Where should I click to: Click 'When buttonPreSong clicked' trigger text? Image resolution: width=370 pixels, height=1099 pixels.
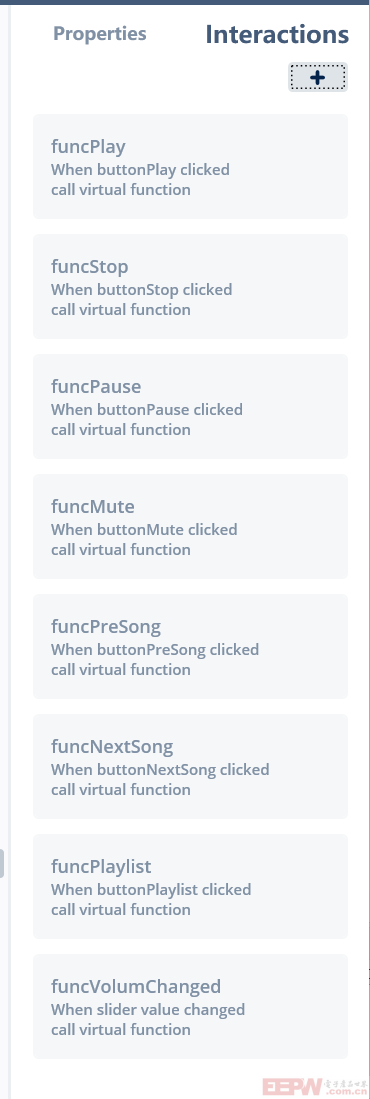point(155,649)
